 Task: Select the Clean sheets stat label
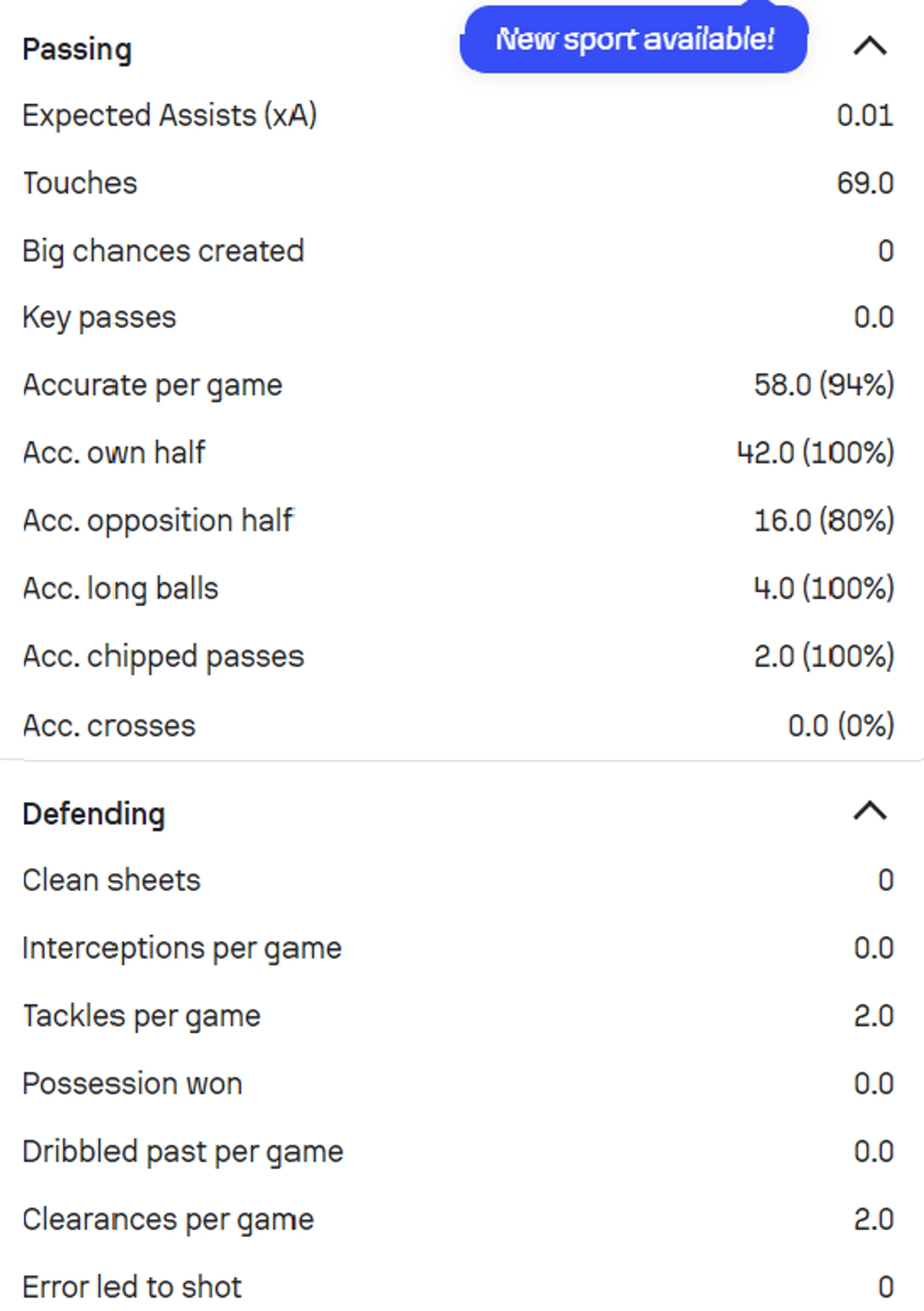[x=111, y=881]
